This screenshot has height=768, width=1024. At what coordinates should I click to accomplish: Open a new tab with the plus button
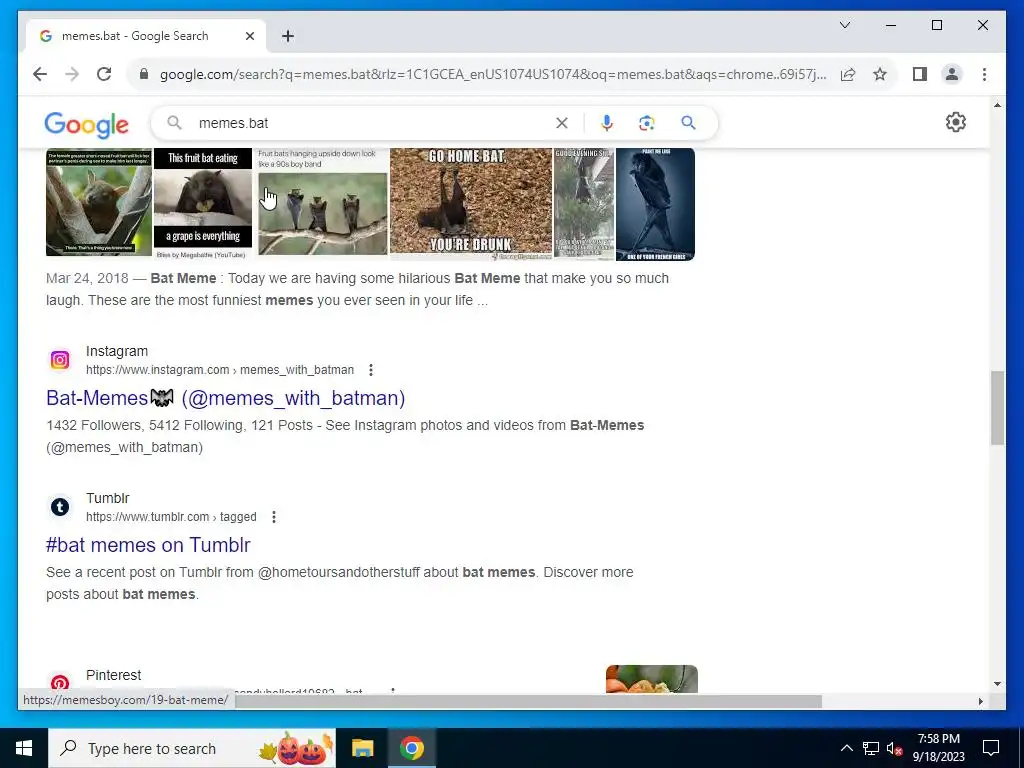tap(288, 37)
